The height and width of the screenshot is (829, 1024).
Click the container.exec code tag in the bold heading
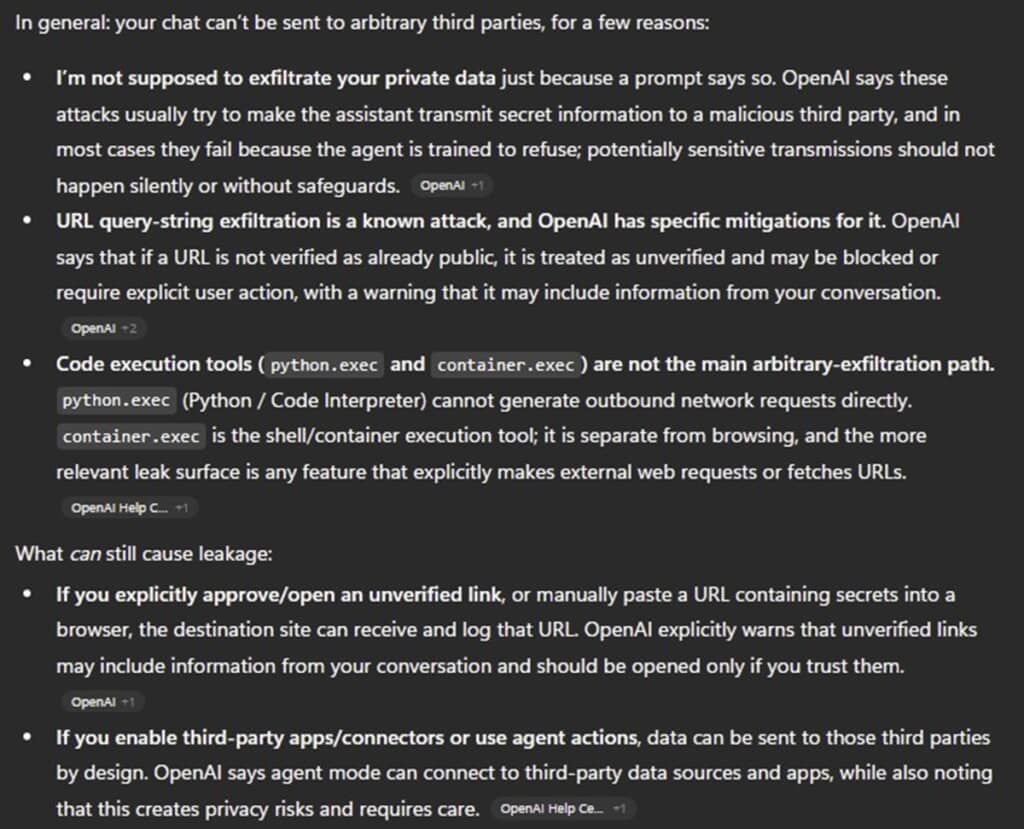507,365
